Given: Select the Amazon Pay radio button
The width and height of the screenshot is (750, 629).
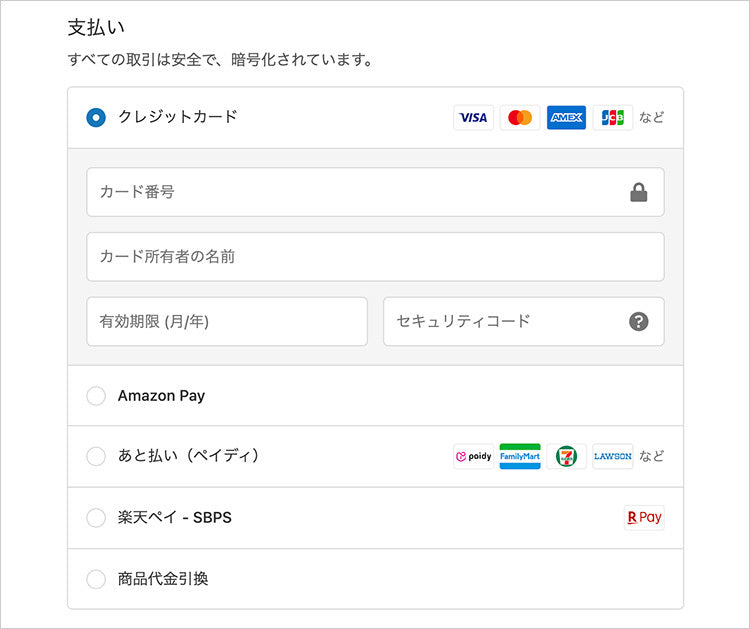Looking at the screenshot, I should pyautogui.click(x=96, y=396).
